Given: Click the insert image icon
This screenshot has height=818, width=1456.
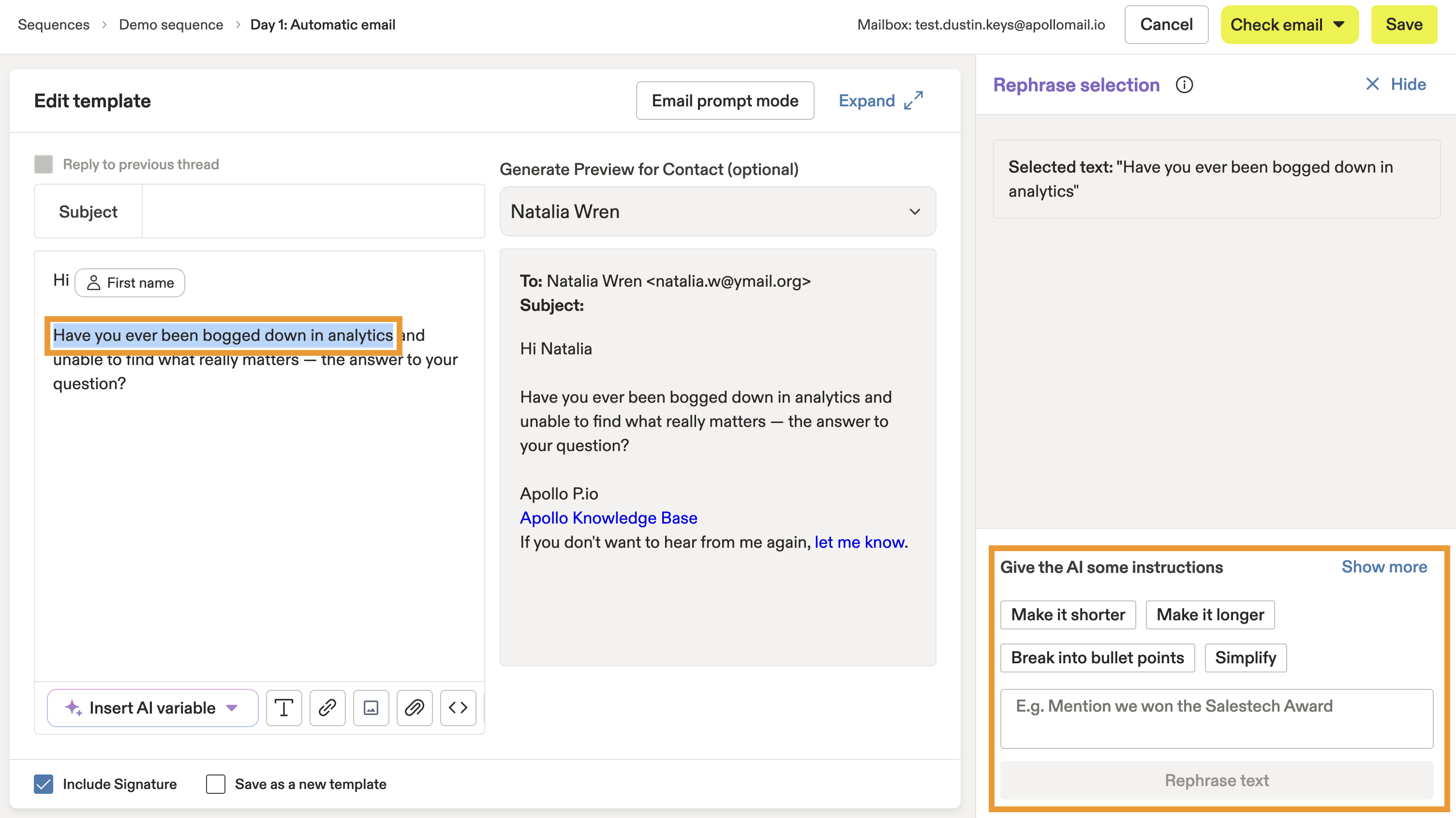Looking at the screenshot, I should click(371, 707).
